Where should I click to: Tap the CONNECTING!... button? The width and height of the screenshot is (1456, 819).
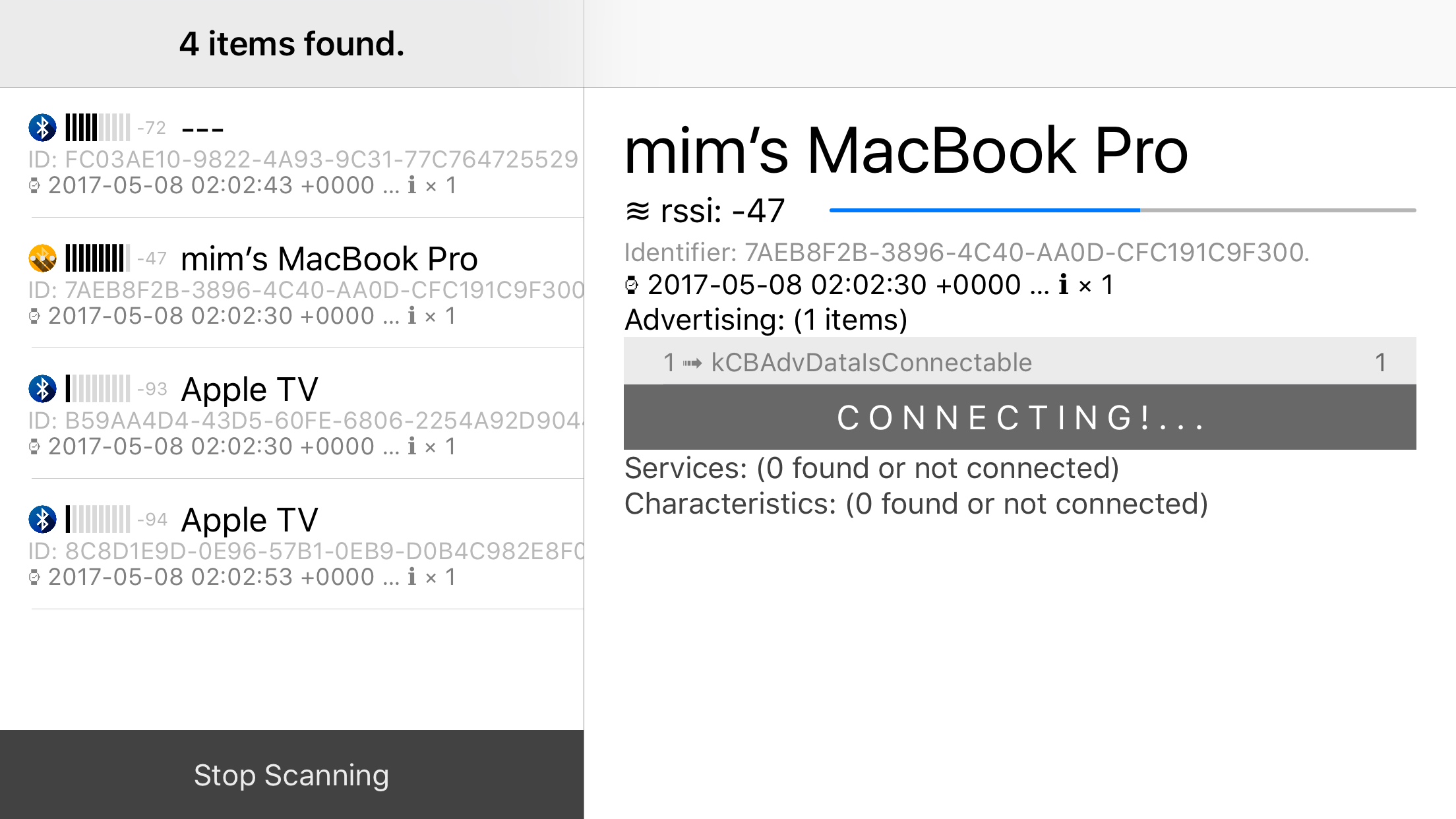pyautogui.click(x=1019, y=417)
